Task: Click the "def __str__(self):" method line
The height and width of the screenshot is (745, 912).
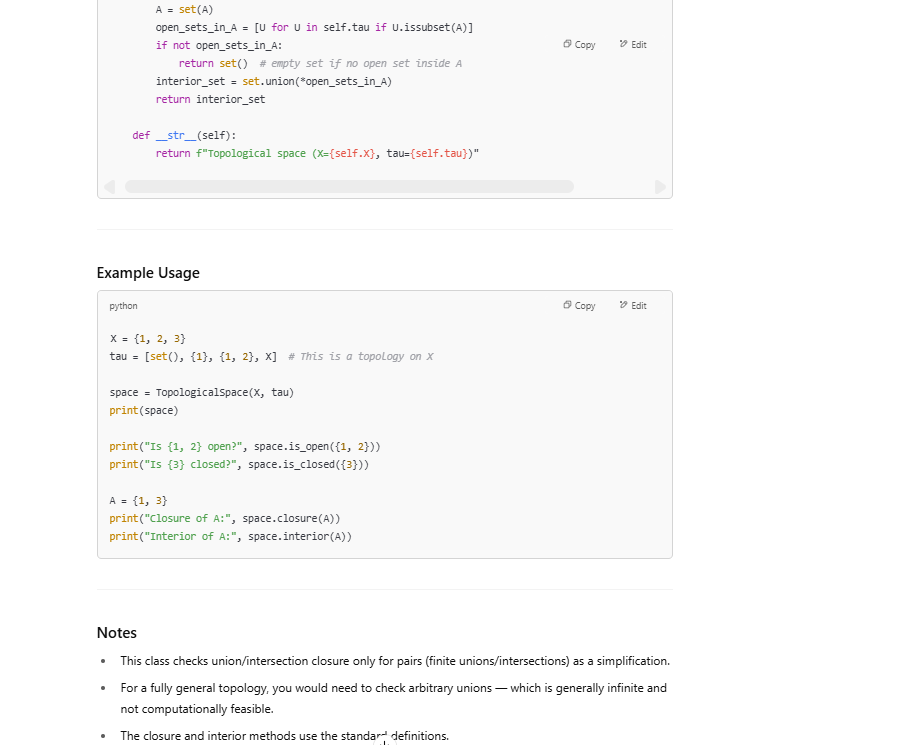Action: pyautogui.click(x=184, y=136)
